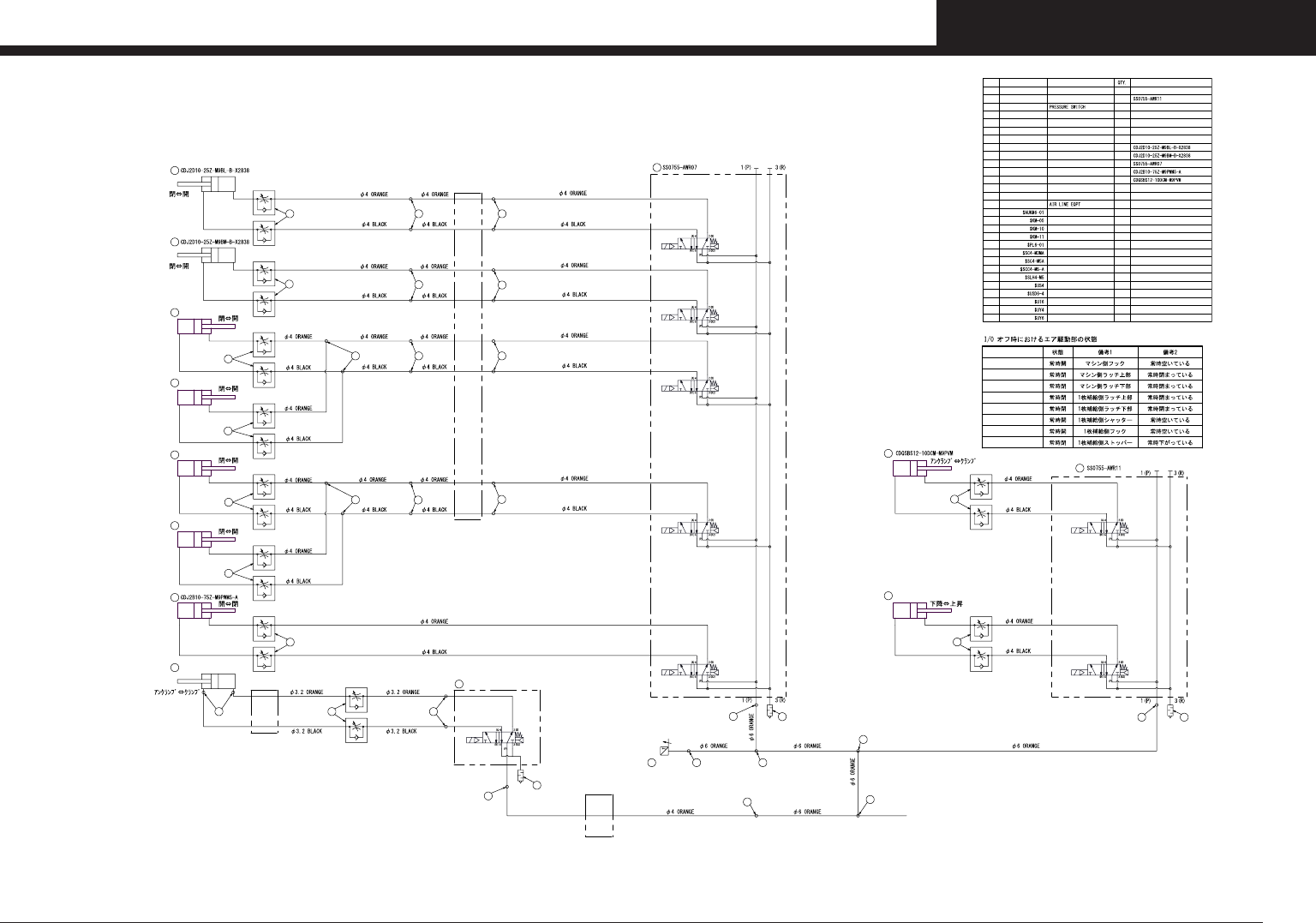Click the PRESSURE SWITCH cell in the parts table
This screenshot has width=1316, height=923.
click(1080, 107)
